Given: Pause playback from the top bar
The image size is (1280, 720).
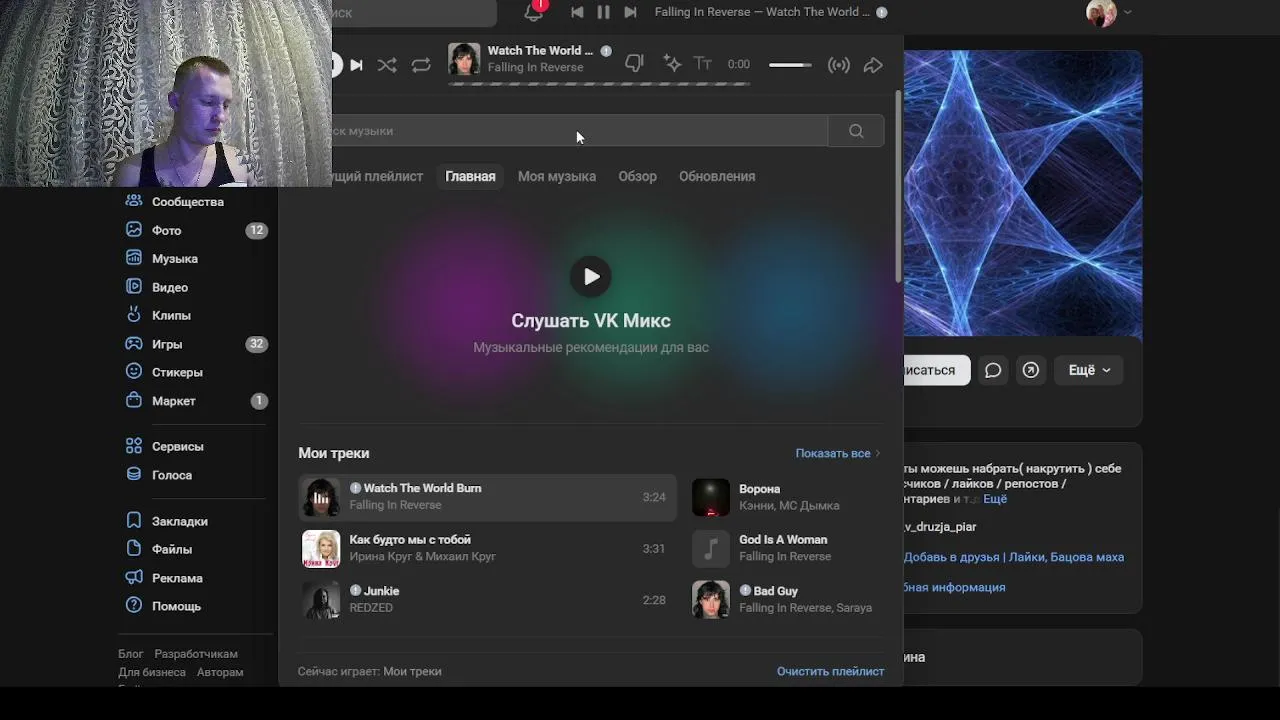Looking at the screenshot, I should (603, 12).
